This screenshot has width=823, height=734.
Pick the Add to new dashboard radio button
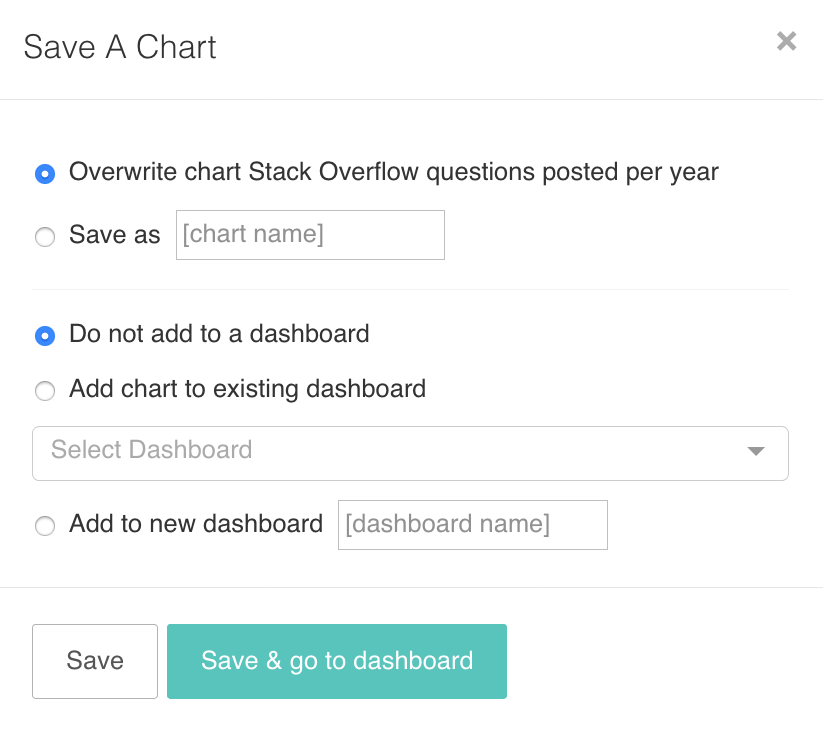tap(45, 526)
